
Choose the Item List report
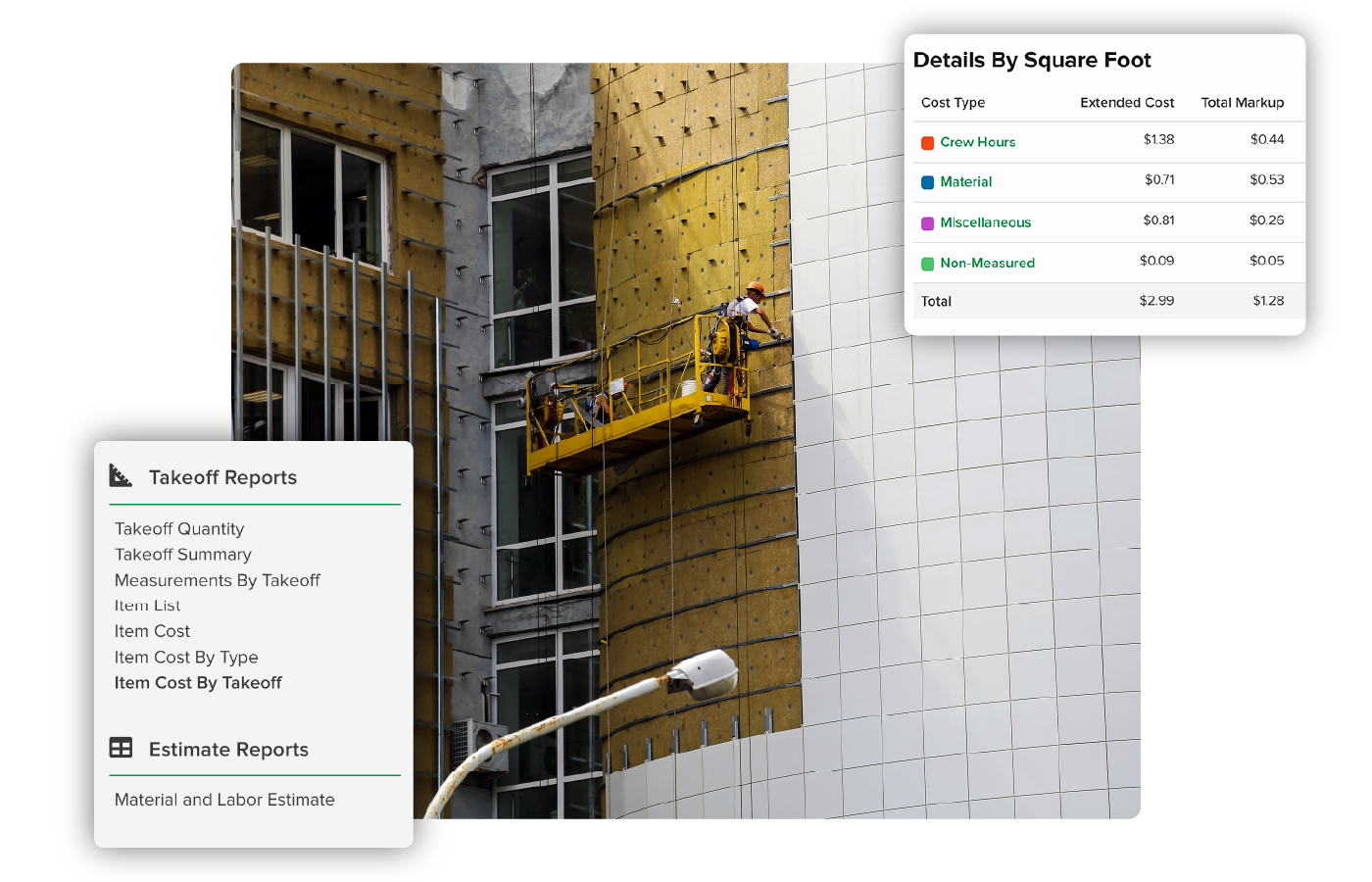148,606
